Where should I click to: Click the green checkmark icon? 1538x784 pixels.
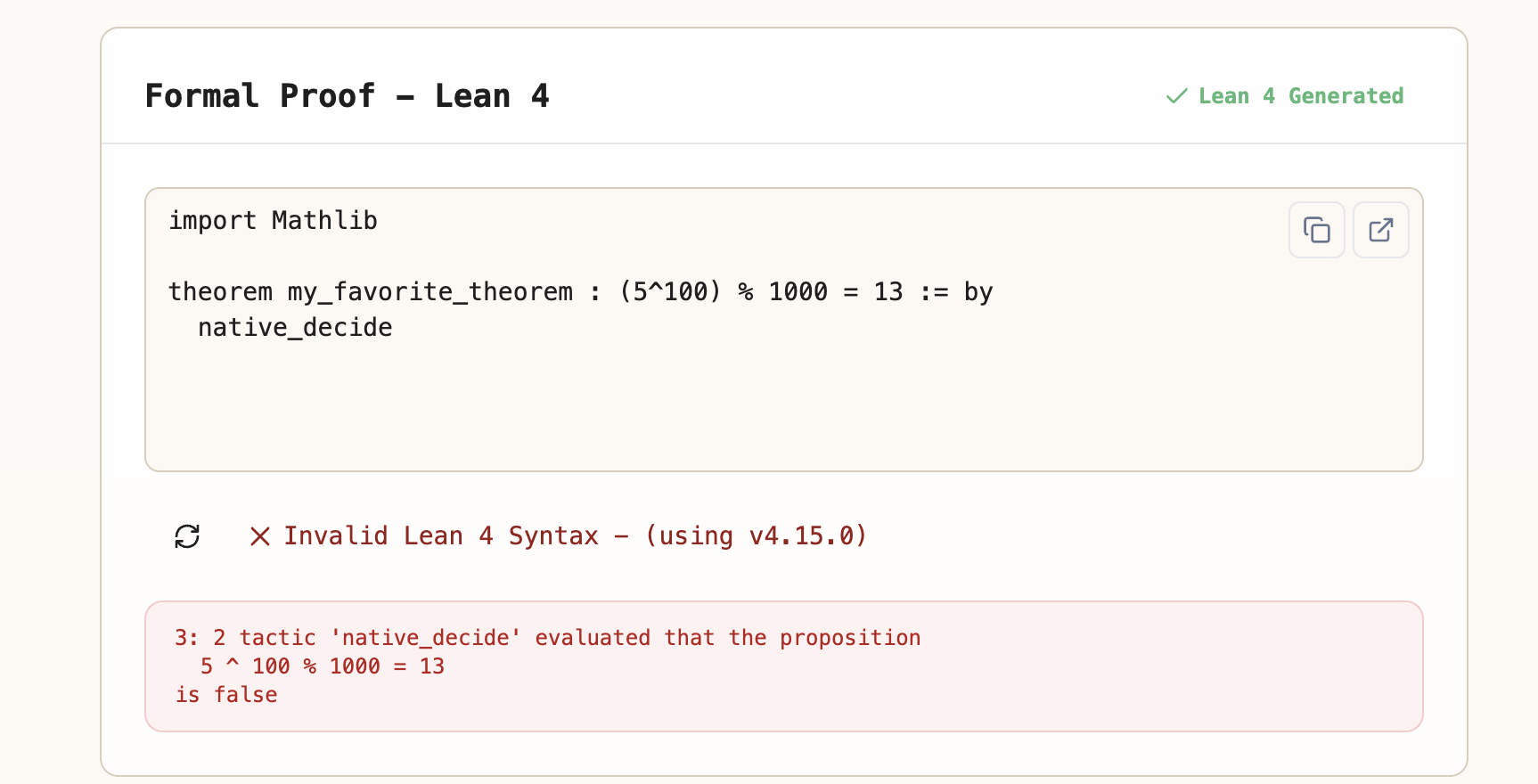pos(1176,96)
